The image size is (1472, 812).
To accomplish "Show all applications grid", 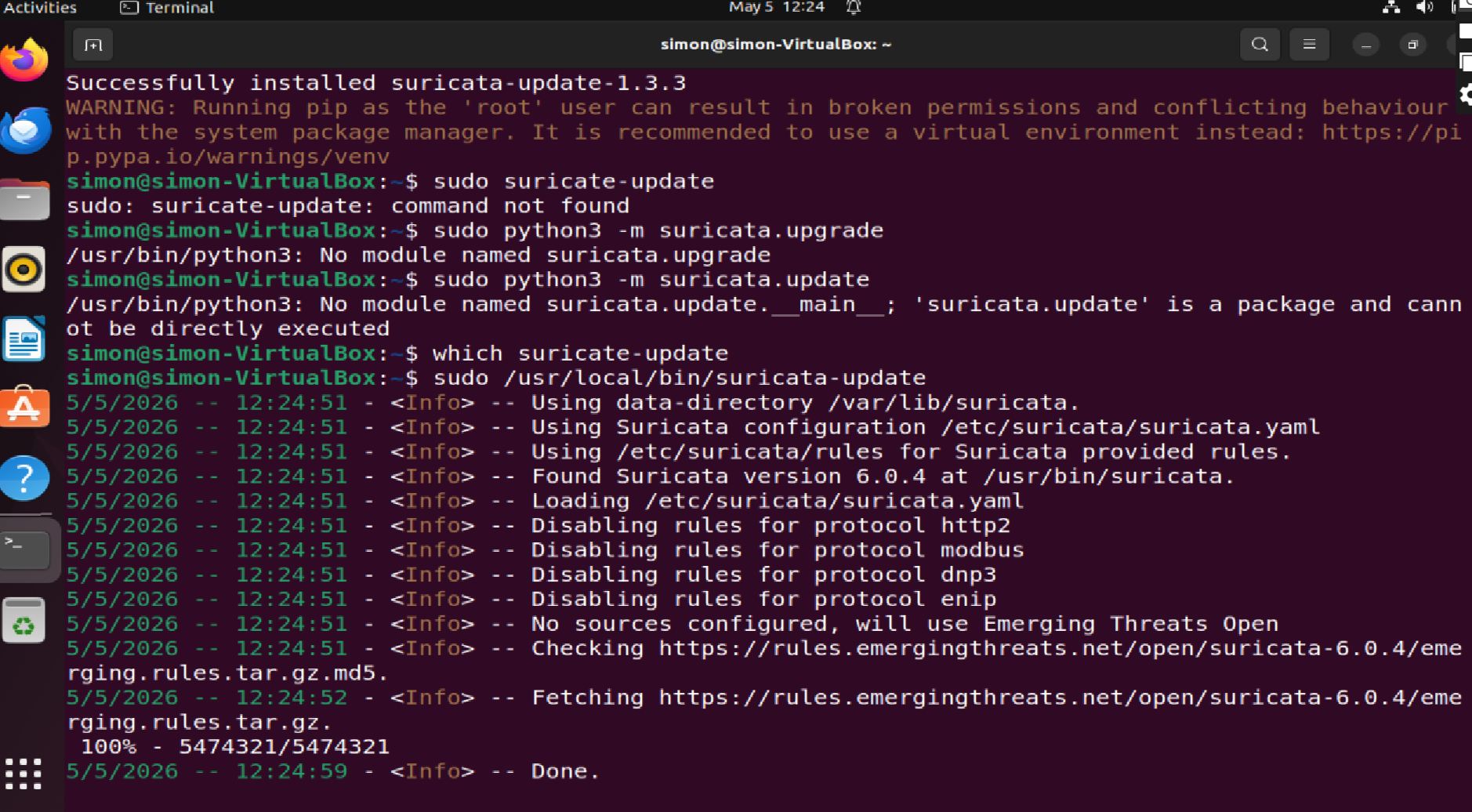I will 24,774.
